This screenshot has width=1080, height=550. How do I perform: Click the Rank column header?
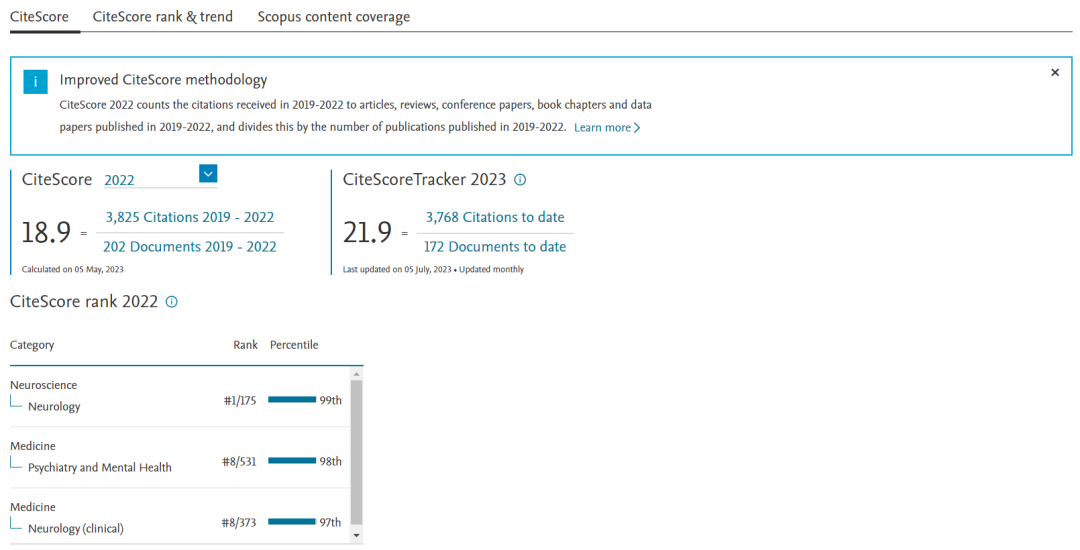245,345
